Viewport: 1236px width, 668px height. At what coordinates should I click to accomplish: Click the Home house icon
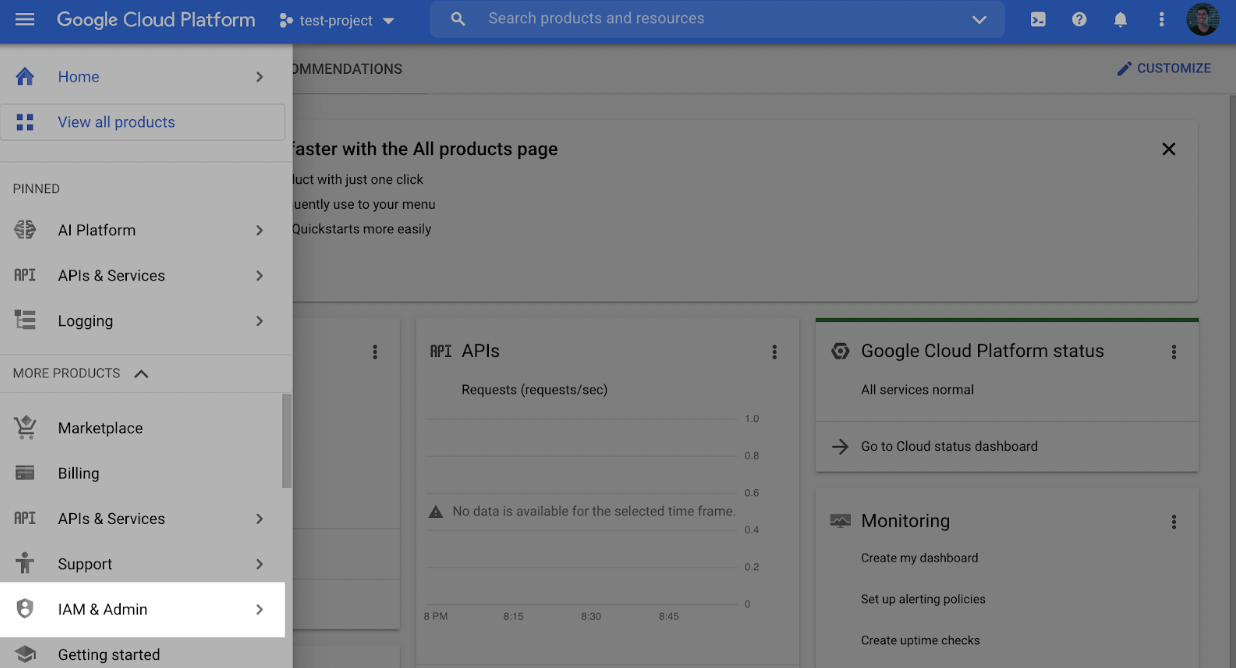click(25, 76)
